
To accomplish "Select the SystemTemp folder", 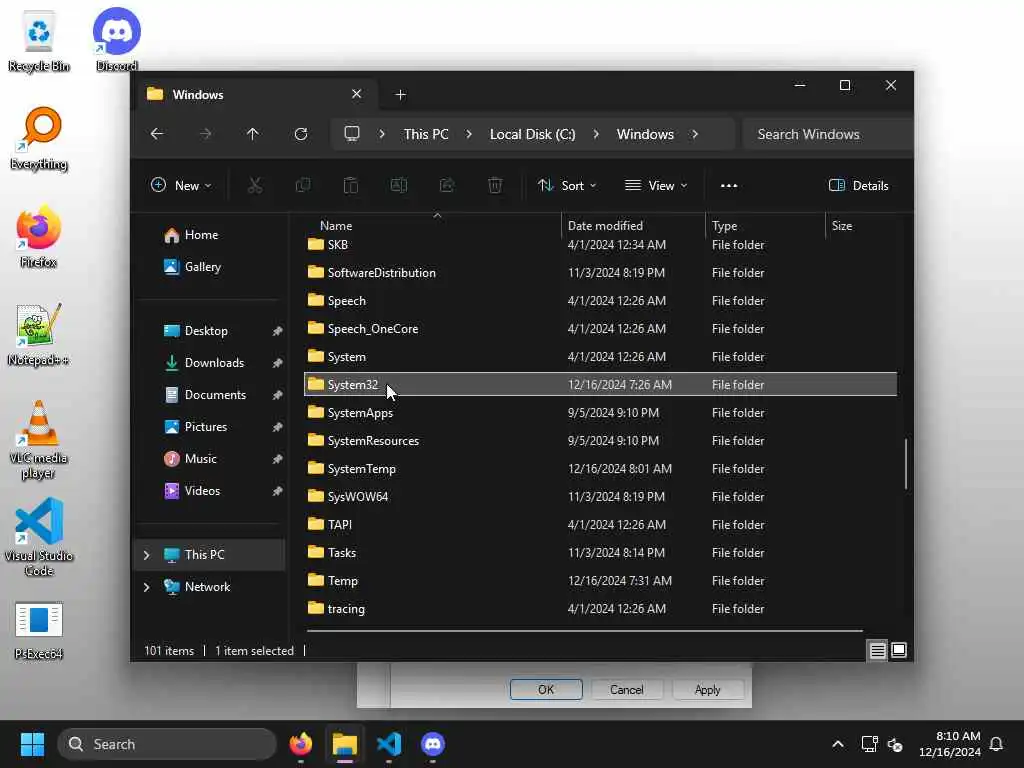I will [600, 469].
